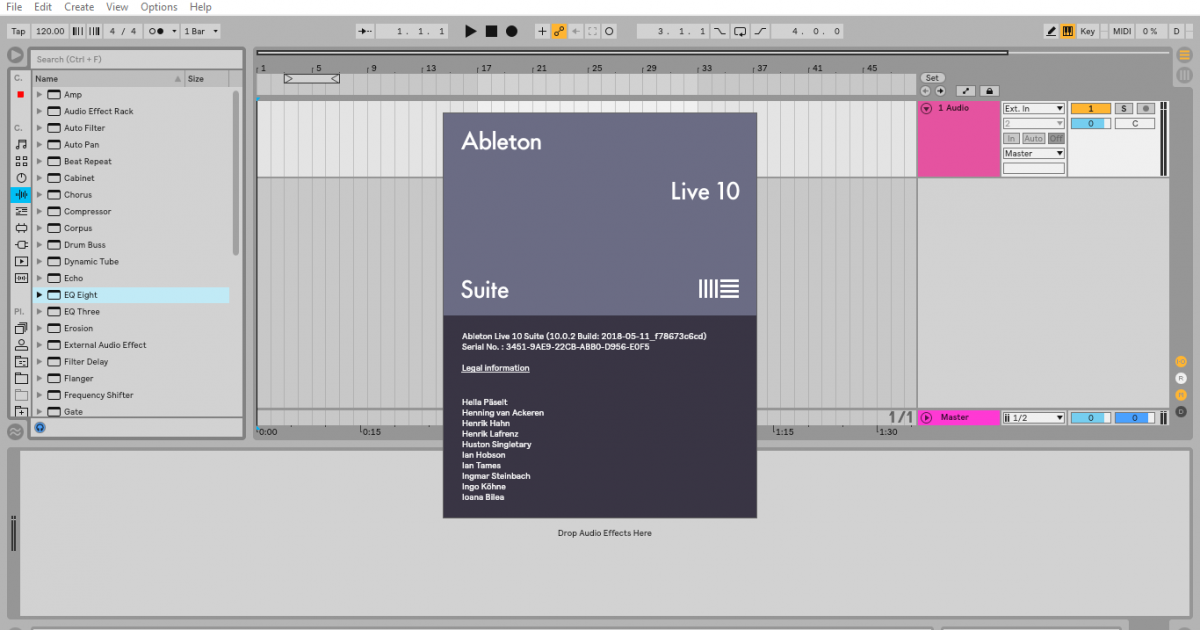
Task: Toggle Punch-In switch
Action: tap(720, 31)
